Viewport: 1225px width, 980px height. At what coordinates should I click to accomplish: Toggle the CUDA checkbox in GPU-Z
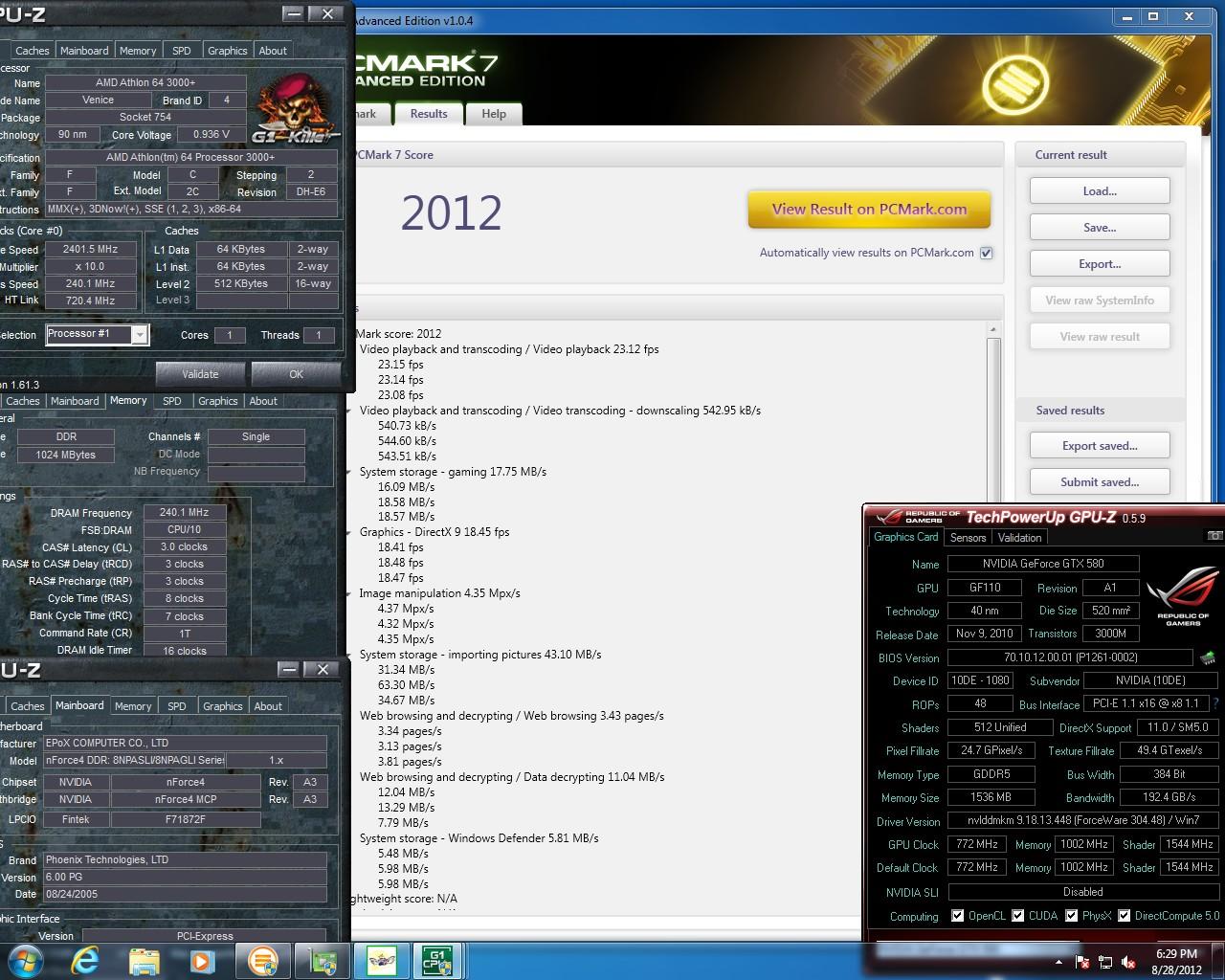tap(1017, 916)
